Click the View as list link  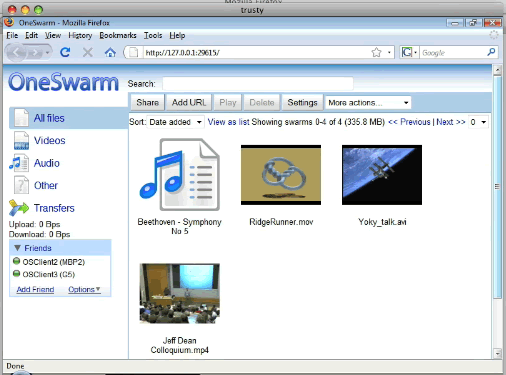tap(229, 122)
